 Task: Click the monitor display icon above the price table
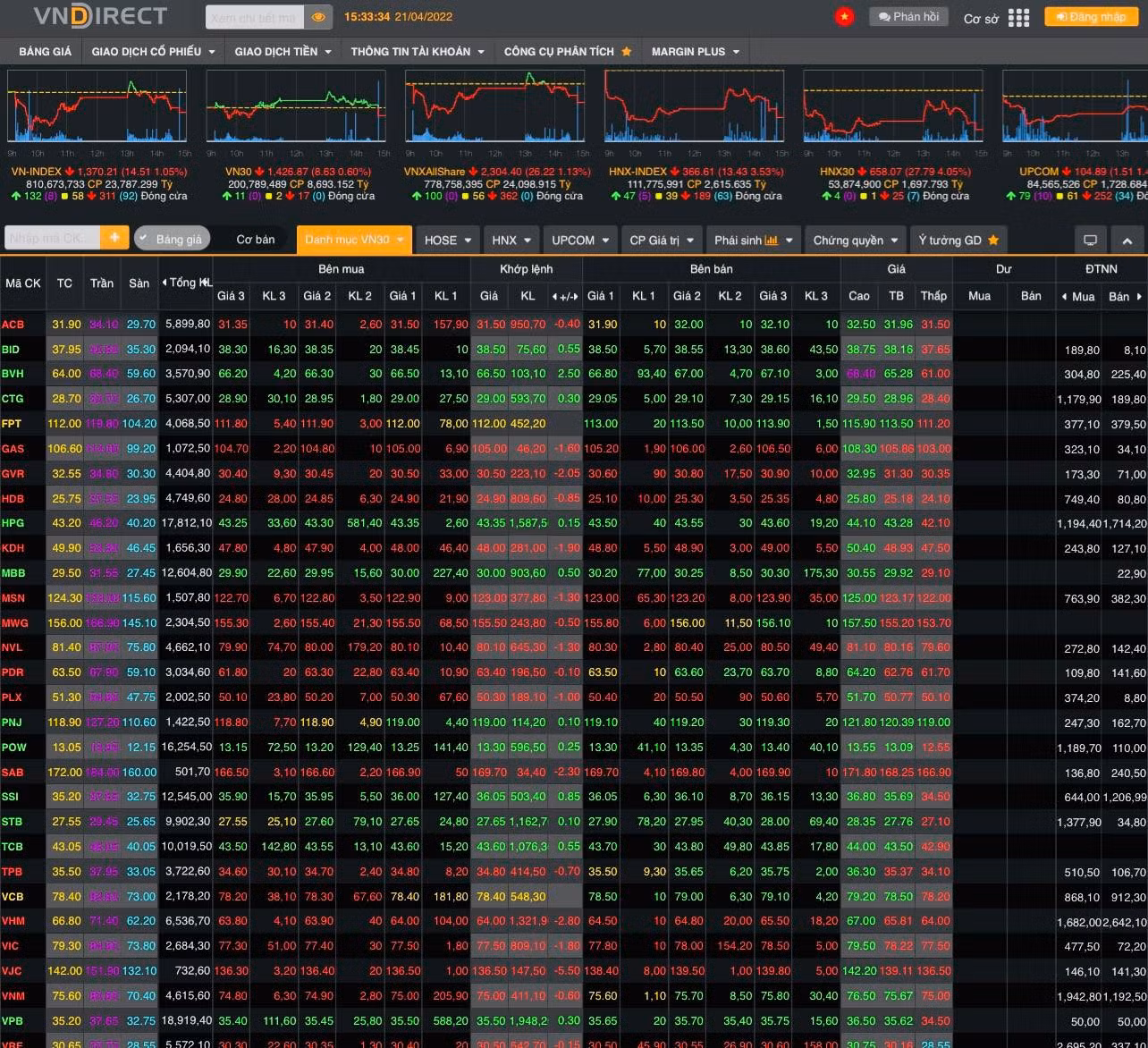coord(1090,240)
